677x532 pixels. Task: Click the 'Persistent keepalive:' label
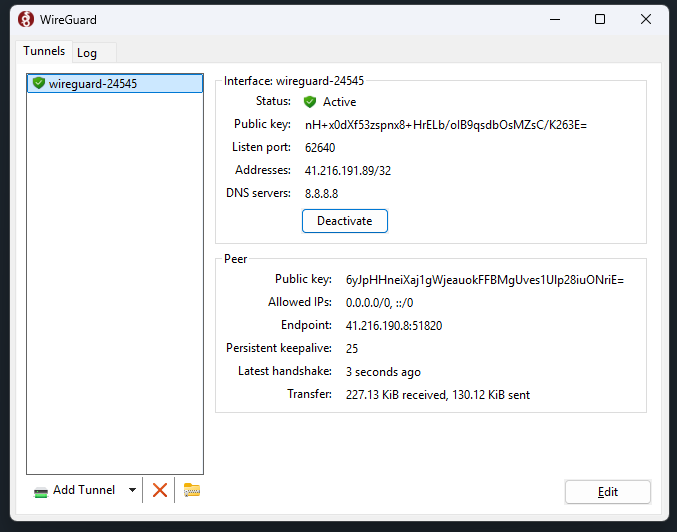coord(278,348)
